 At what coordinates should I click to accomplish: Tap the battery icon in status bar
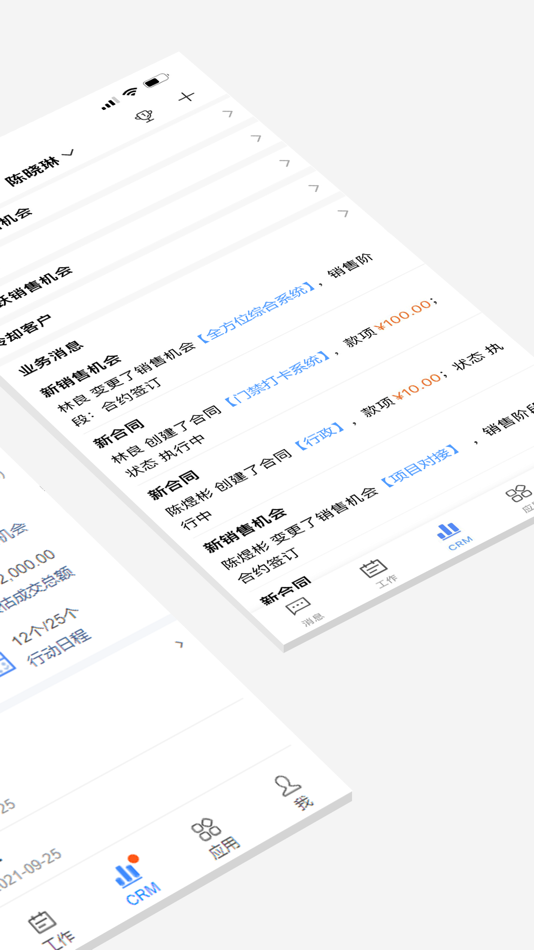tap(156, 81)
